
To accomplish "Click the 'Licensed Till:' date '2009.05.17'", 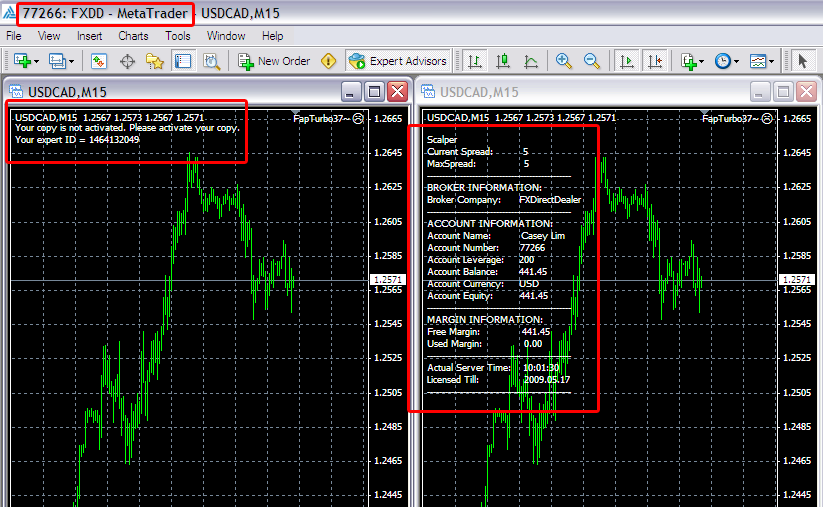I will click(546, 379).
